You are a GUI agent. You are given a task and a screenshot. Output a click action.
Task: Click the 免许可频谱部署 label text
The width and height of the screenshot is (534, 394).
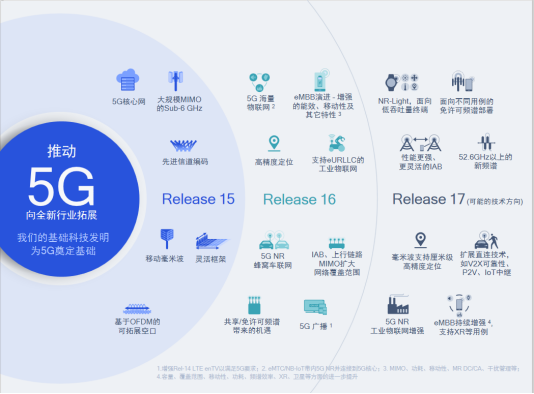click(x=466, y=110)
